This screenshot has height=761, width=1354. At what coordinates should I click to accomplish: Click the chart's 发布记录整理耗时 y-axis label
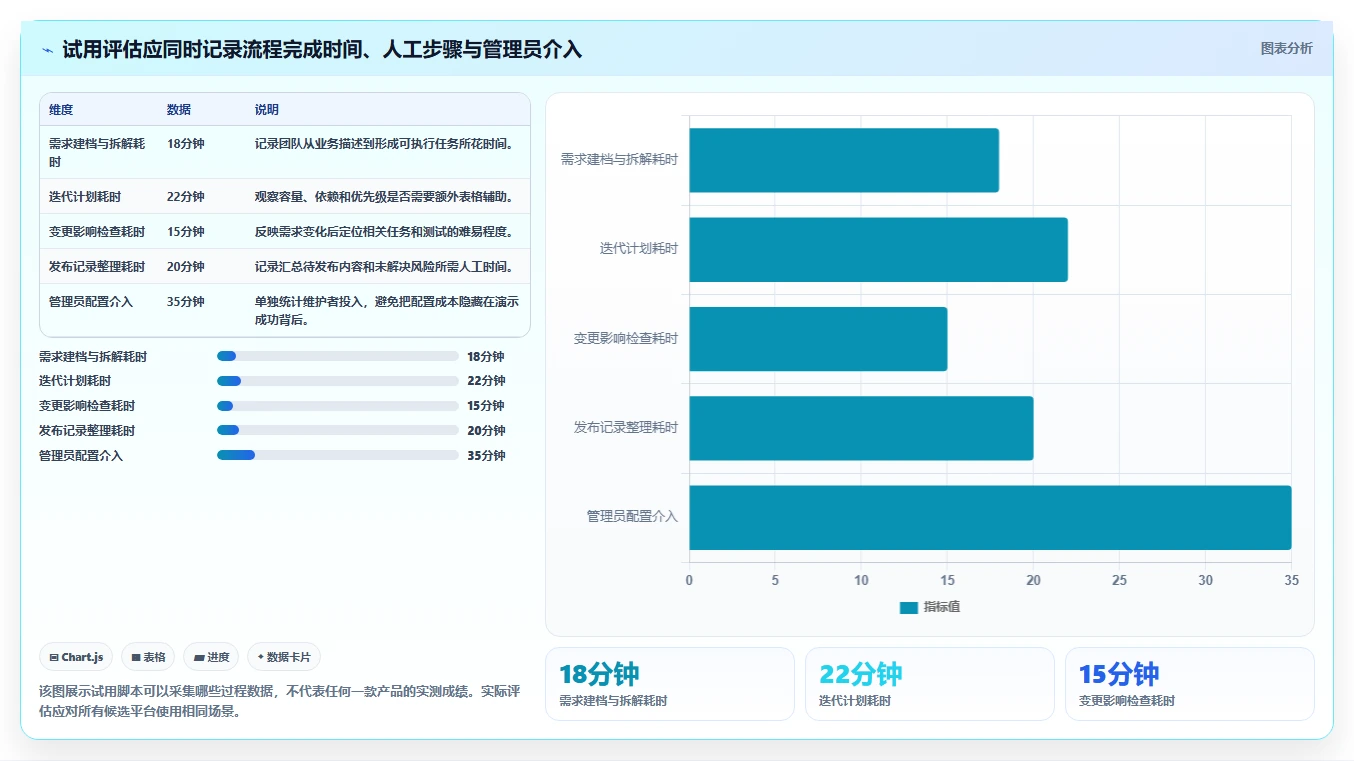(x=626, y=428)
